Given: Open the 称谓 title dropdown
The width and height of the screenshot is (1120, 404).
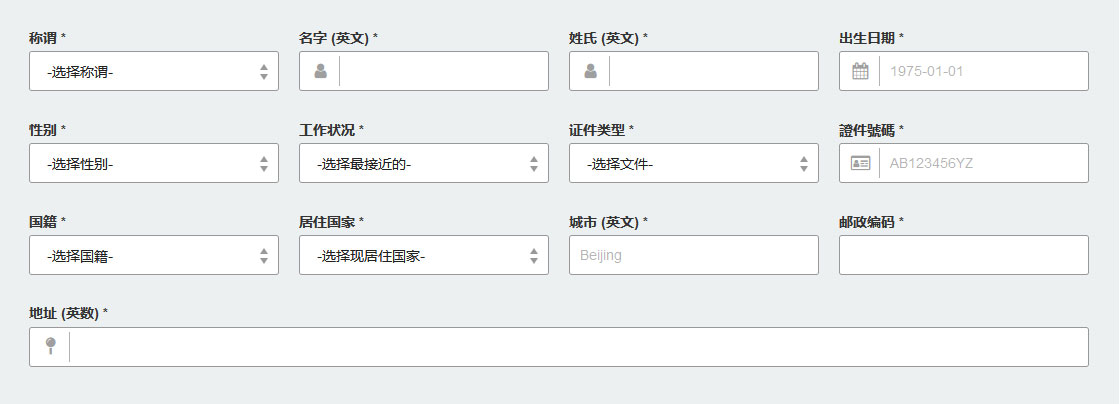Looking at the screenshot, I should [154, 71].
